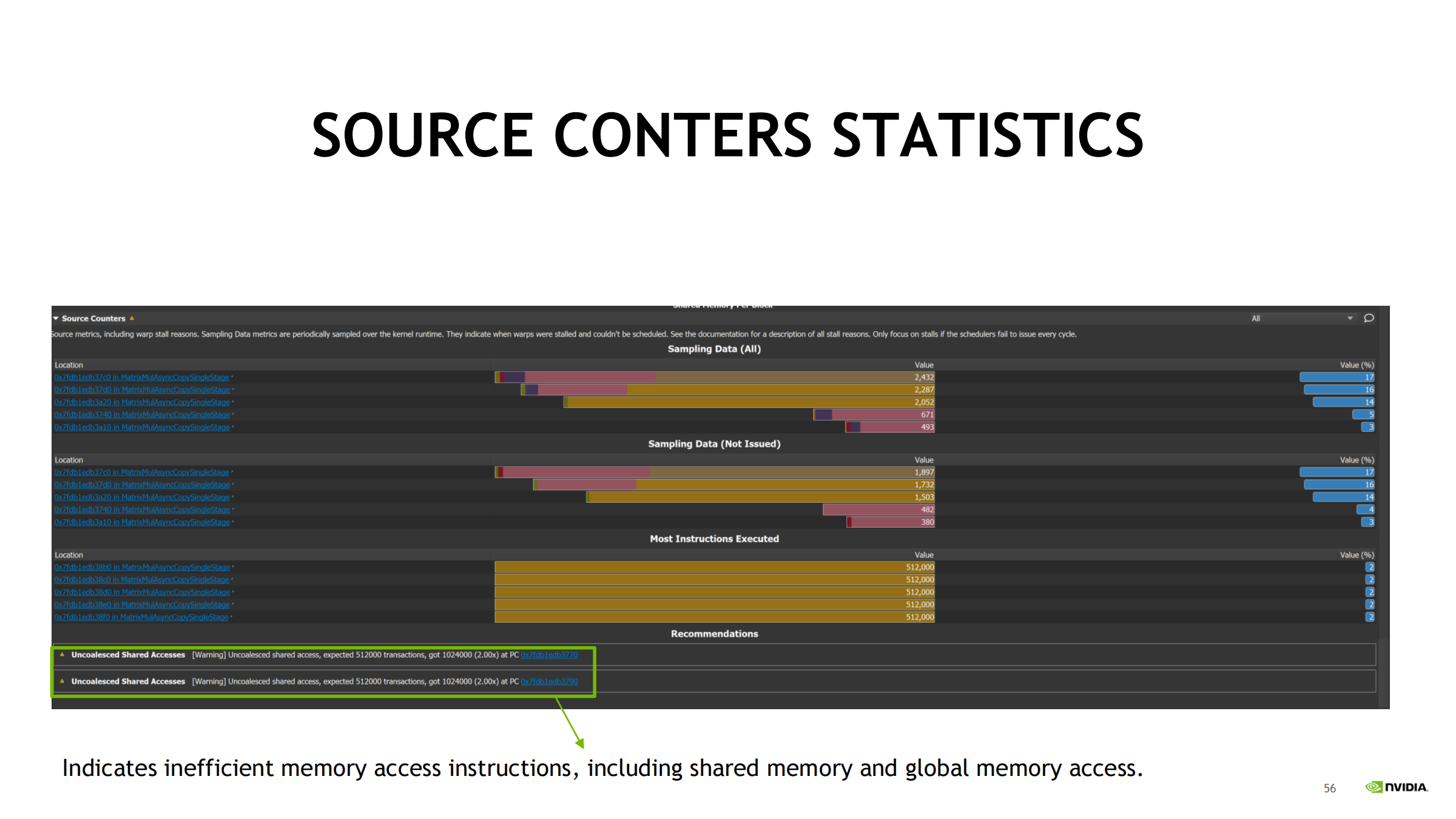Click warning icon of first Uncoalesced Shared Accesses row
Image resolution: width=1456 pixels, height=819 pixels.
click(x=62, y=655)
